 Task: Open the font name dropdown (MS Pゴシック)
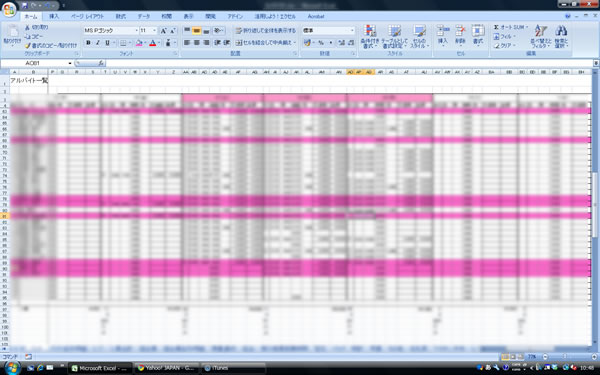point(136,31)
